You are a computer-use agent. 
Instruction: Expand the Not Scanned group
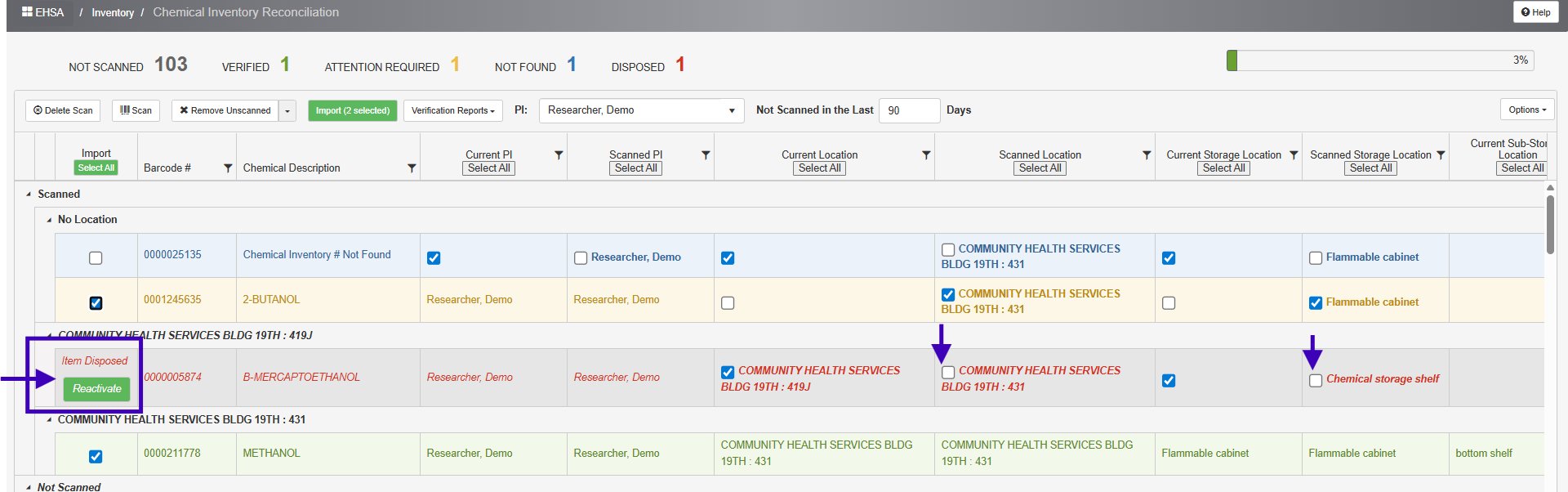[29, 487]
